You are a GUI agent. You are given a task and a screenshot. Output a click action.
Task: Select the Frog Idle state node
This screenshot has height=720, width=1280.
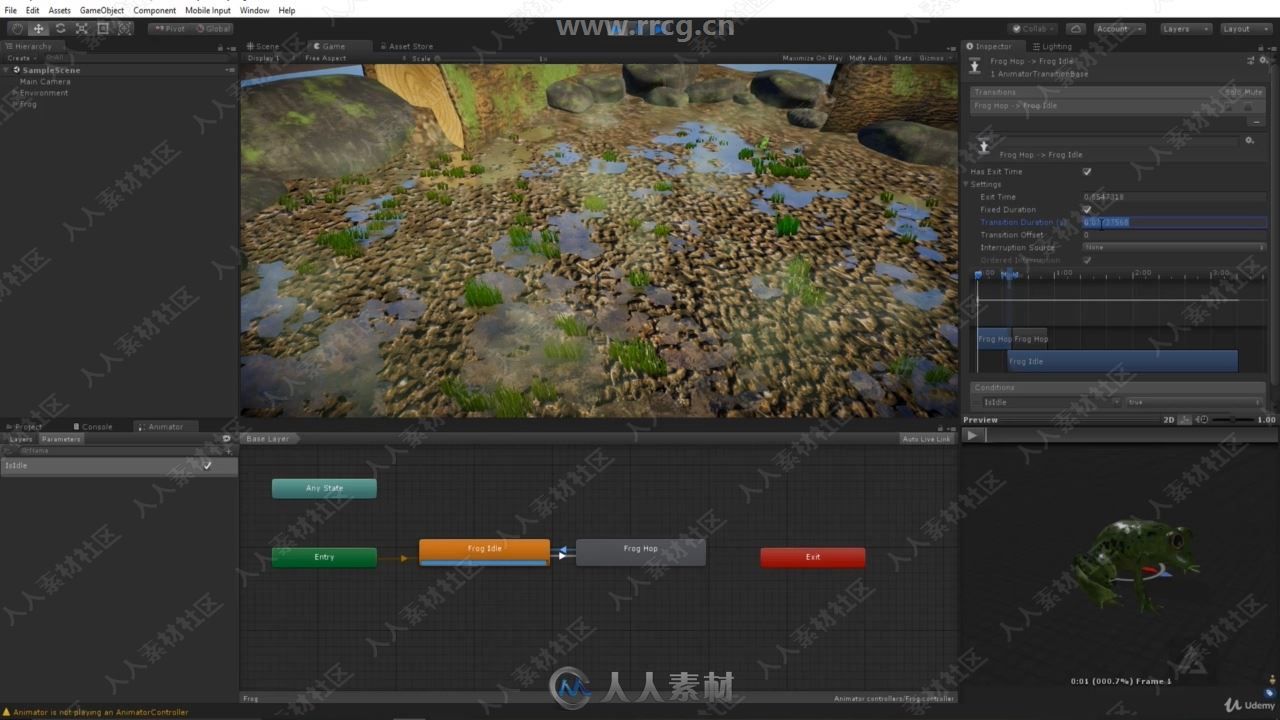click(484, 551)
